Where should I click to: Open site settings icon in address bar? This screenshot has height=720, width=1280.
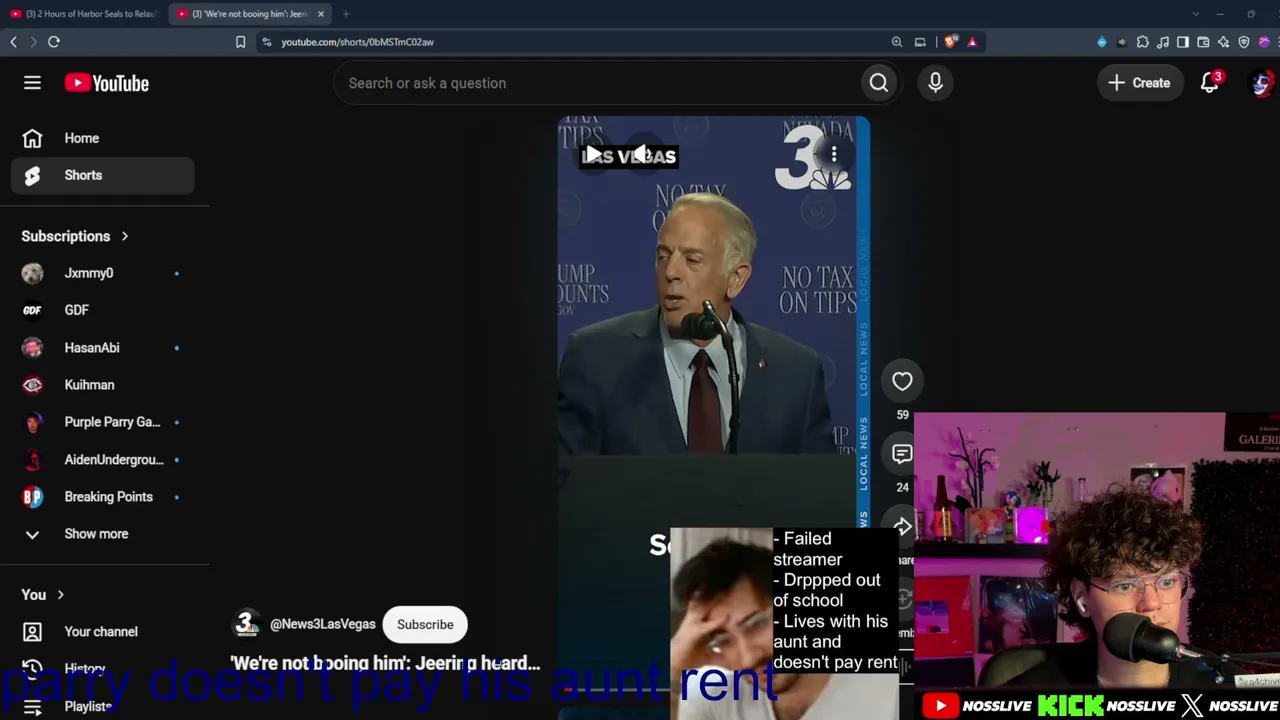265,42
